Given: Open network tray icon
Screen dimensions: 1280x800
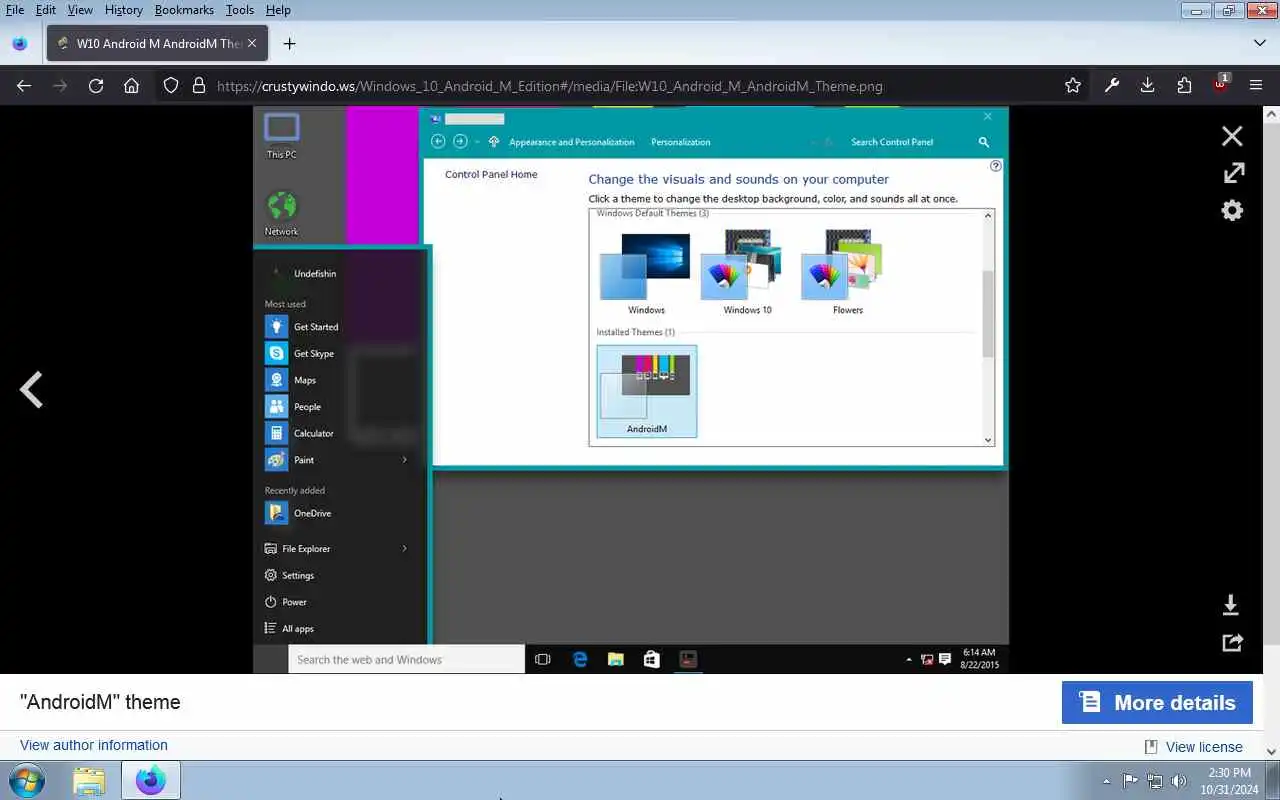Looking at the screenshot, I should pos(1155,781).
